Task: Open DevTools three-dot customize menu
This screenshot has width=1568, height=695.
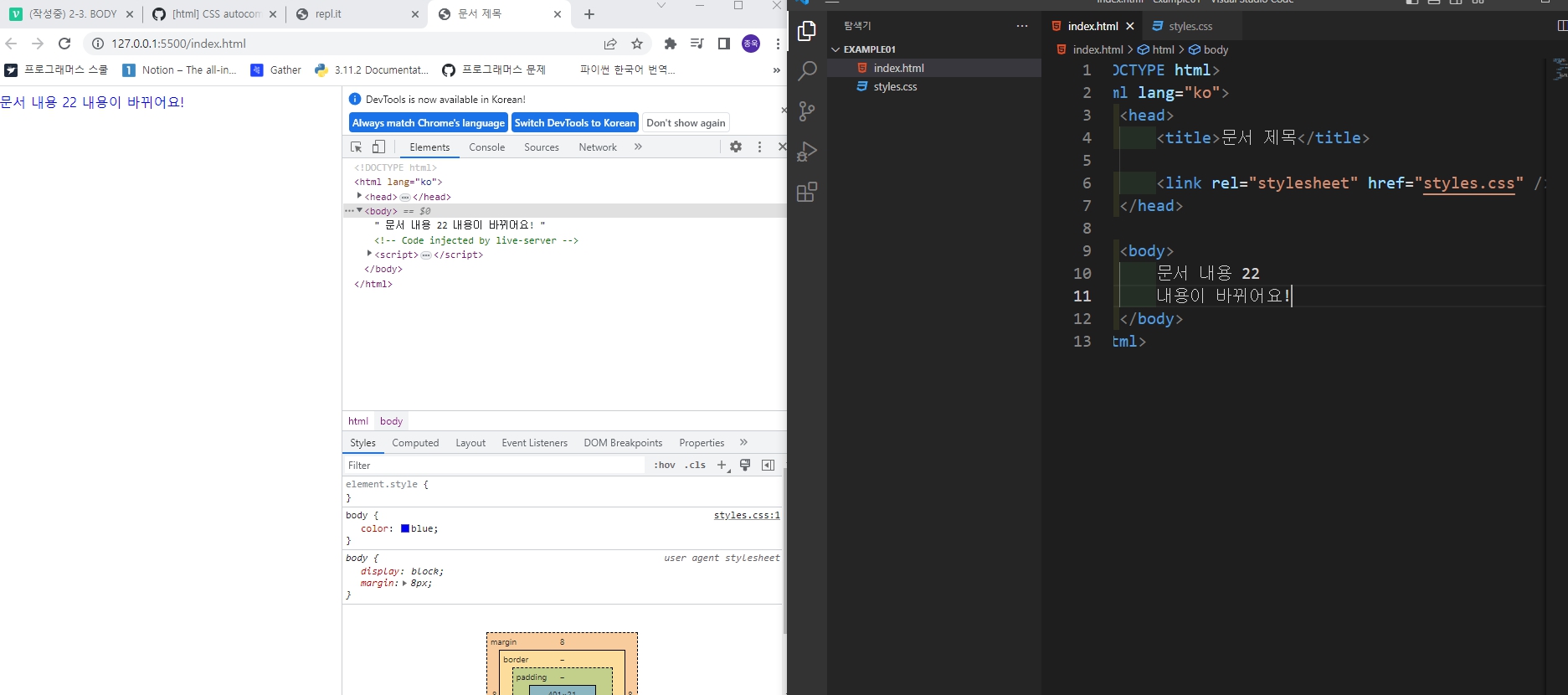Action: (759, 147)
